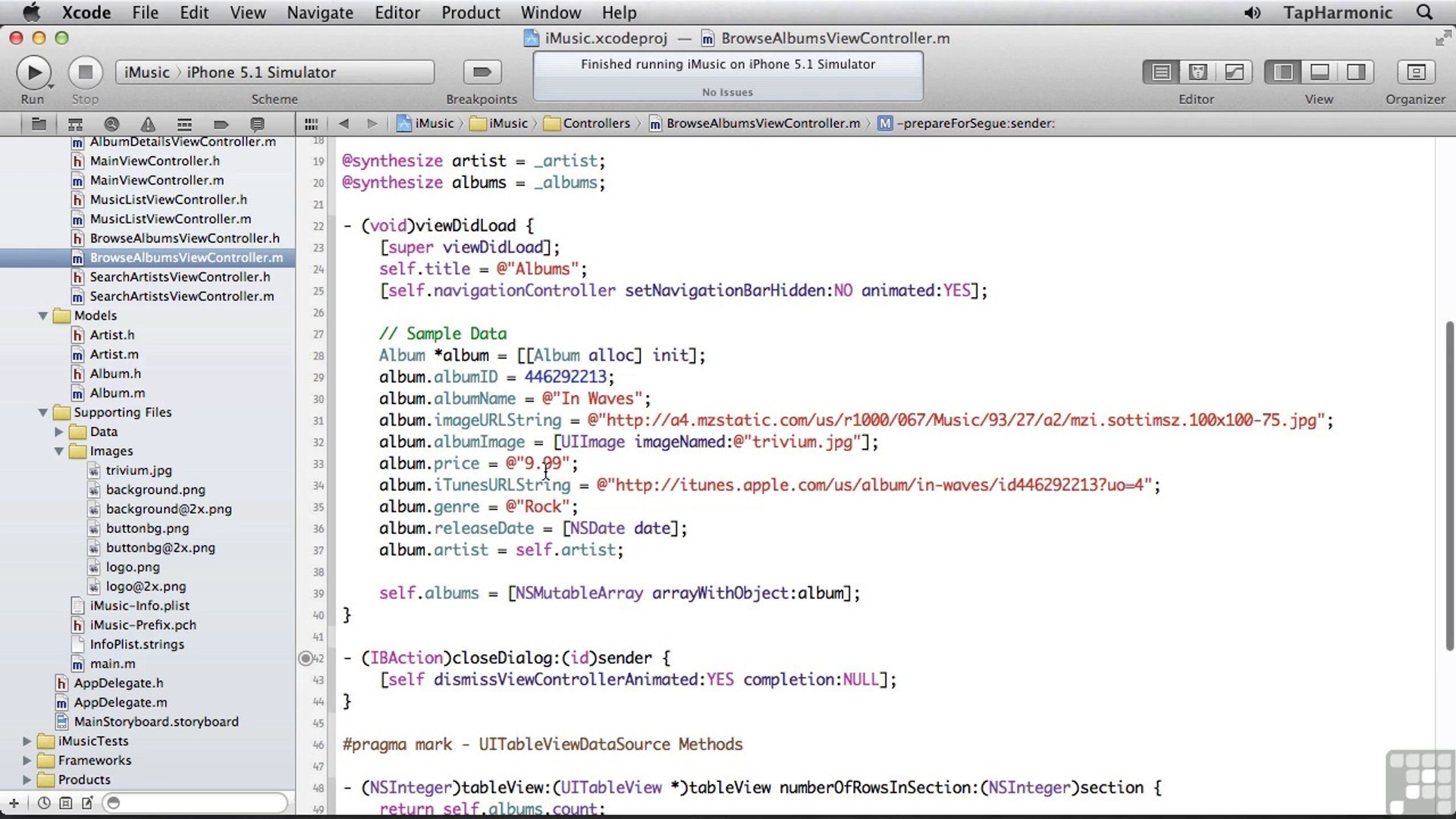Screen dimensions: 1456x819
Task: Go forward in editor history
Action: pos(372,124)
